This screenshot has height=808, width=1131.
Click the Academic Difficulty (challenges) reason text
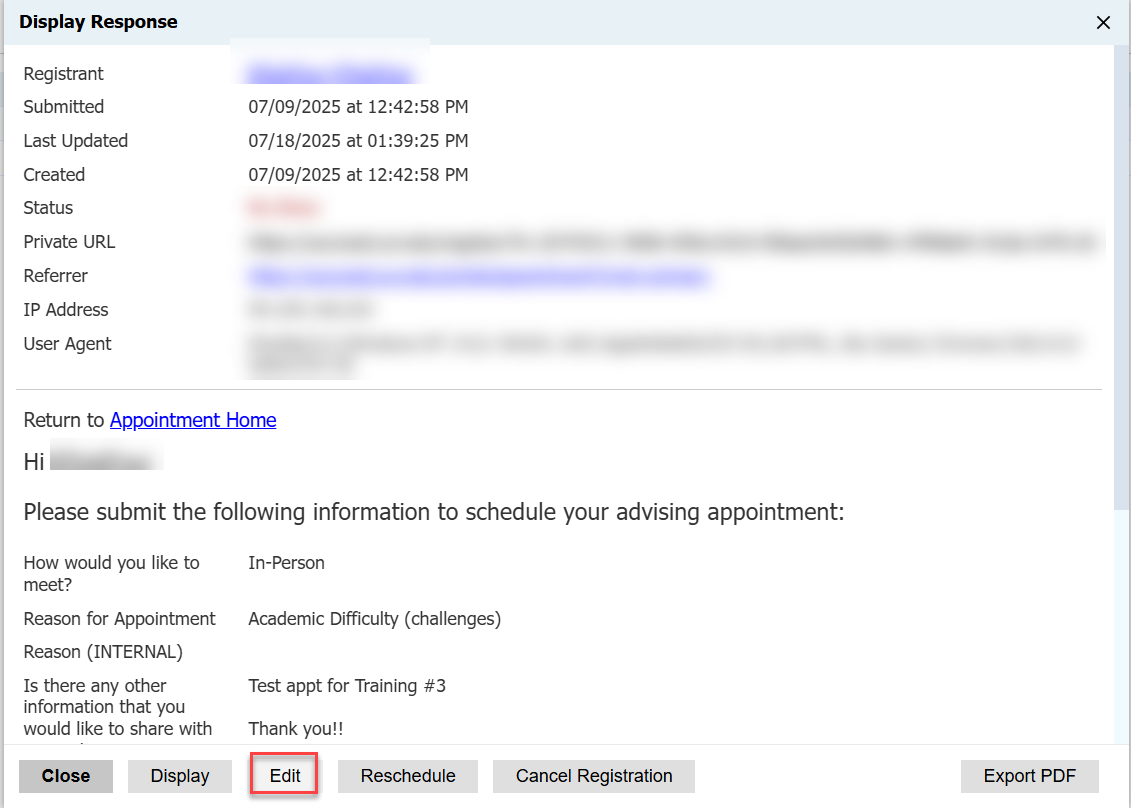[374, 619]
